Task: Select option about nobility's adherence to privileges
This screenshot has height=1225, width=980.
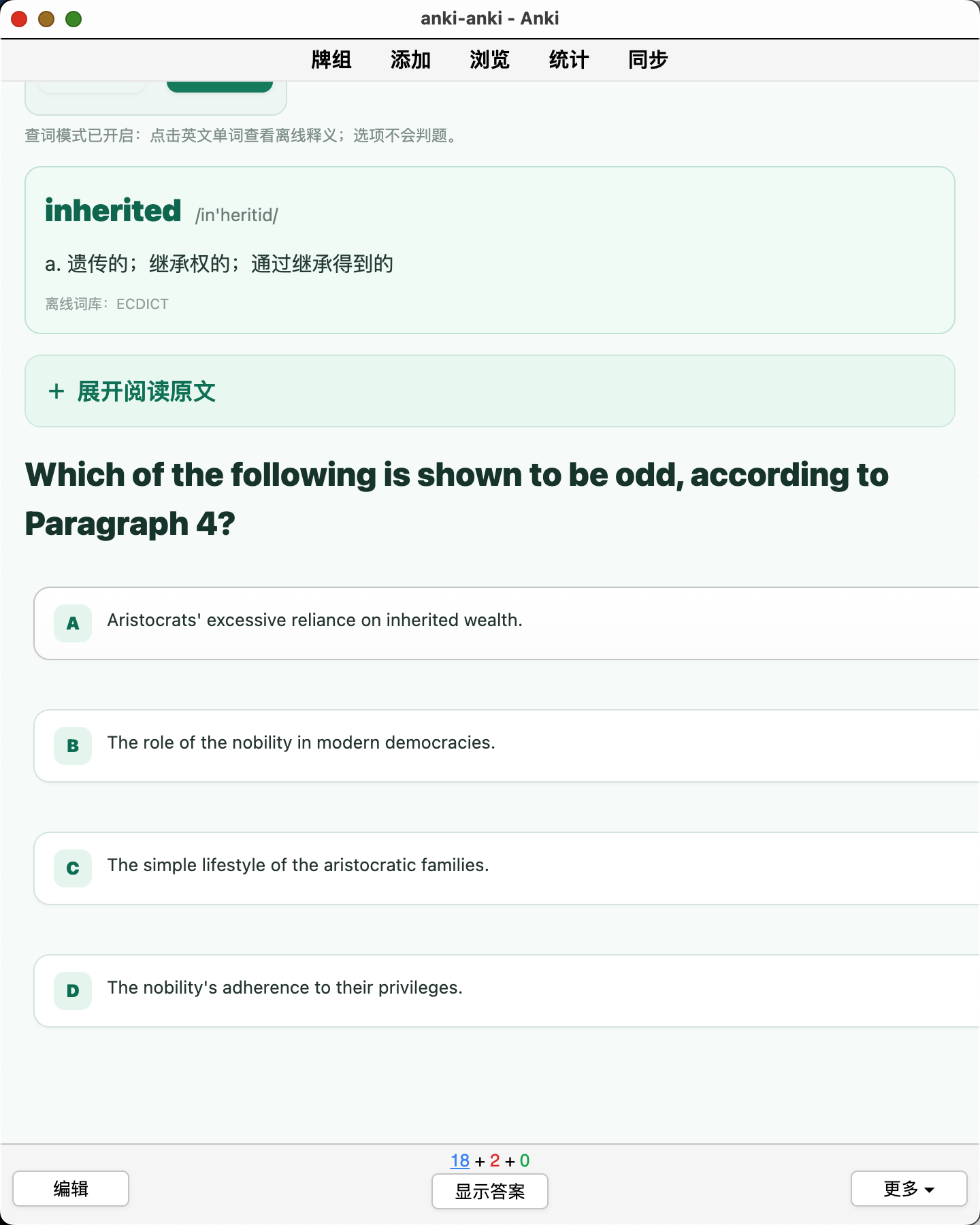Action: pos(507,991)
